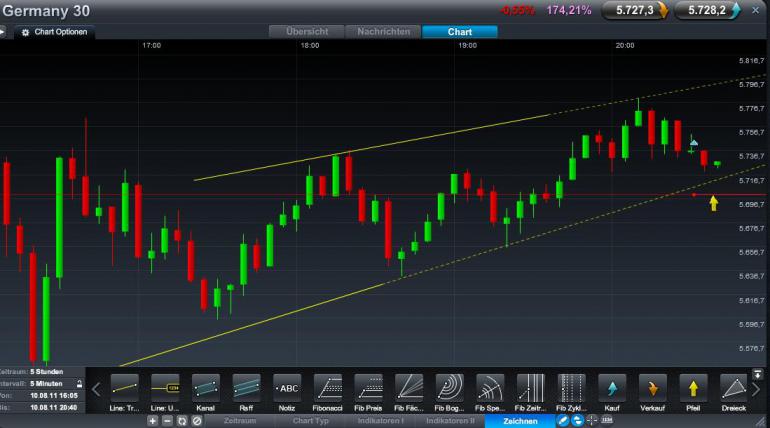This screenshot has height=428, width=770.
Task: Click the 19:00 time axis label
Action: (x=468, y=45)
